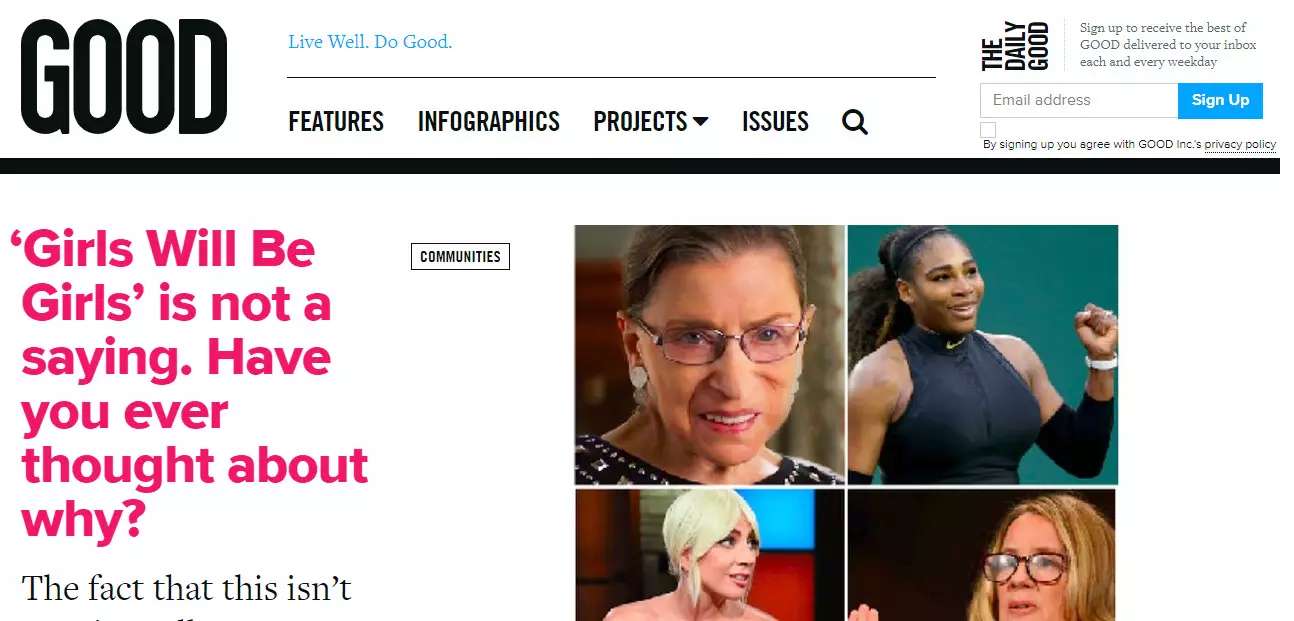The width and height of the screenshot is (1294, 621).
Task: Follow the privacy policy link
Action: pyautogui.click(x=1240, y=145)
